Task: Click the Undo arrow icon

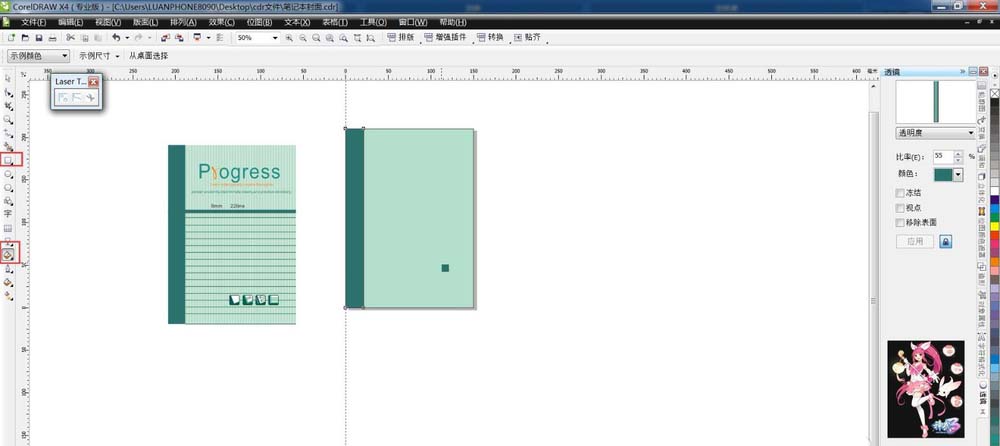Action: 116,38
